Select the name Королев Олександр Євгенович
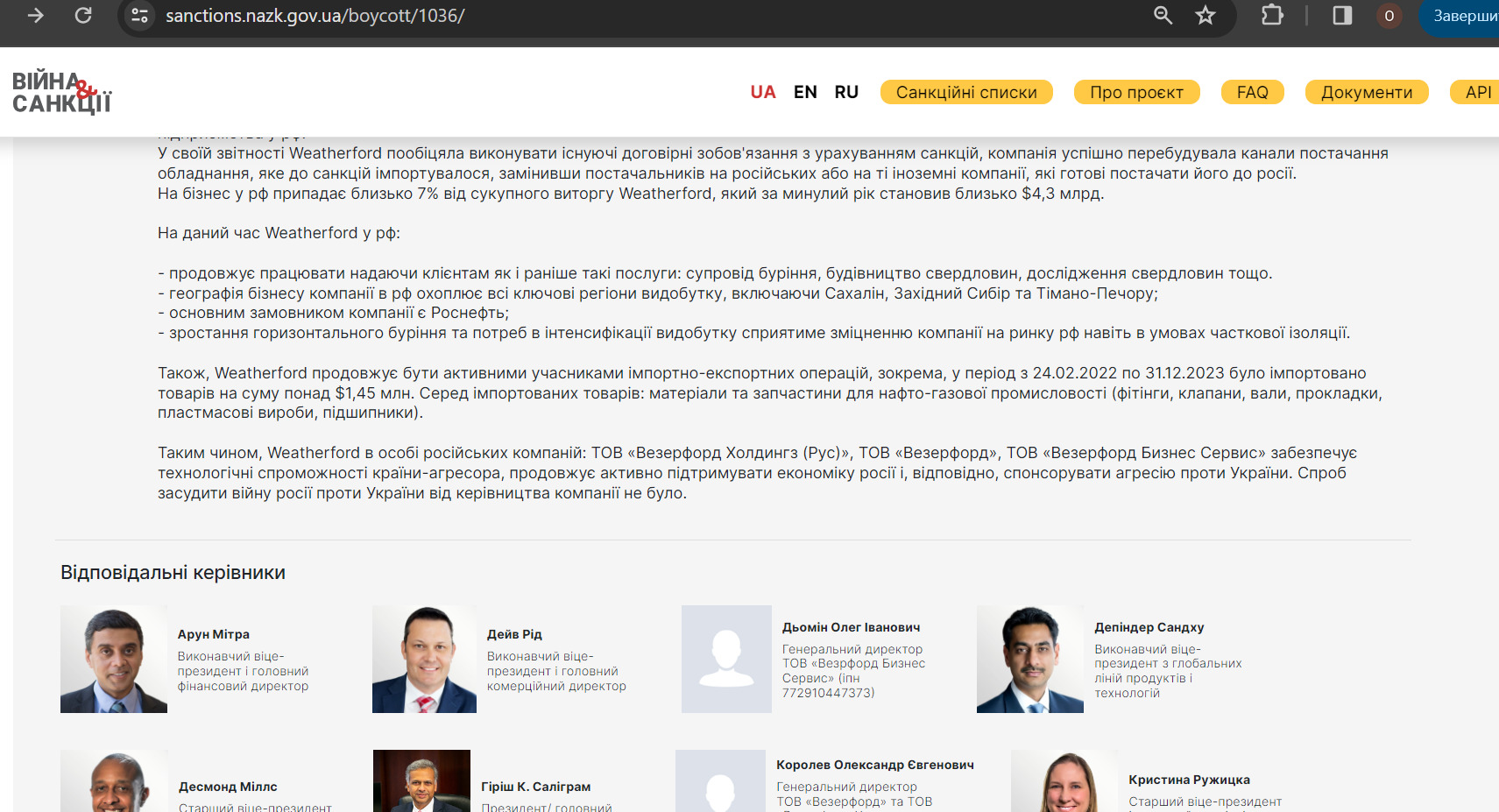The width and height of the screenshot is (1499, 812). (875, 765)
